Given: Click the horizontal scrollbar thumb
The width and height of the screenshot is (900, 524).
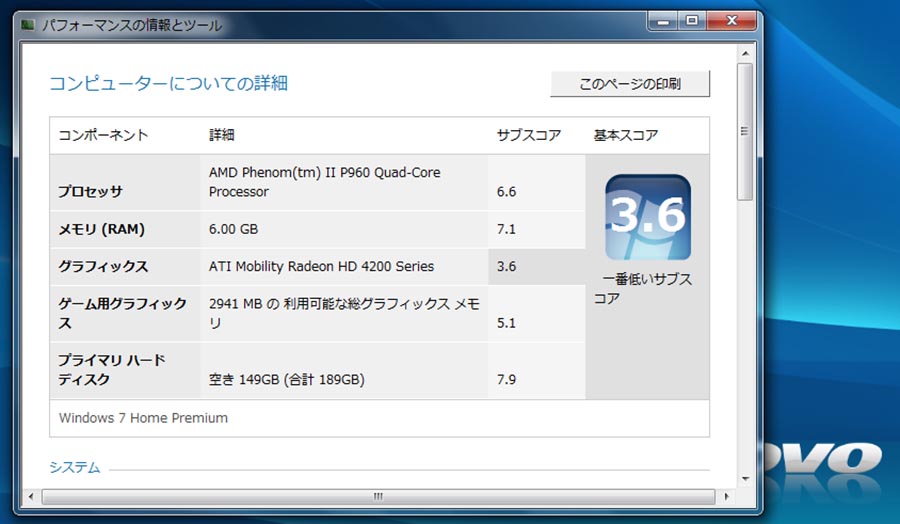Looking at the screenshot, I should point(378,496).
